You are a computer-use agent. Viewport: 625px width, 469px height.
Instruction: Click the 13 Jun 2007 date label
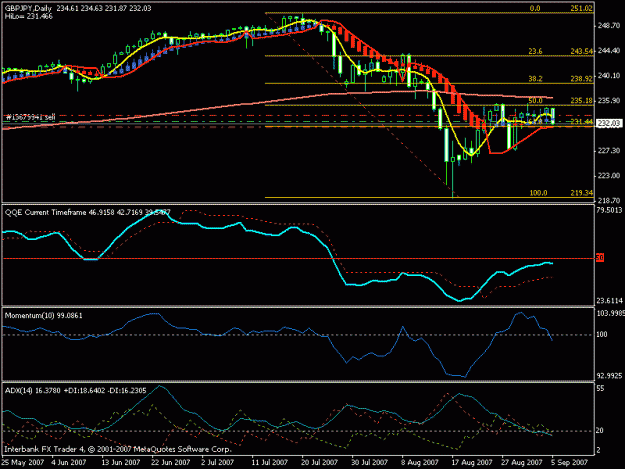click(121, 463)
